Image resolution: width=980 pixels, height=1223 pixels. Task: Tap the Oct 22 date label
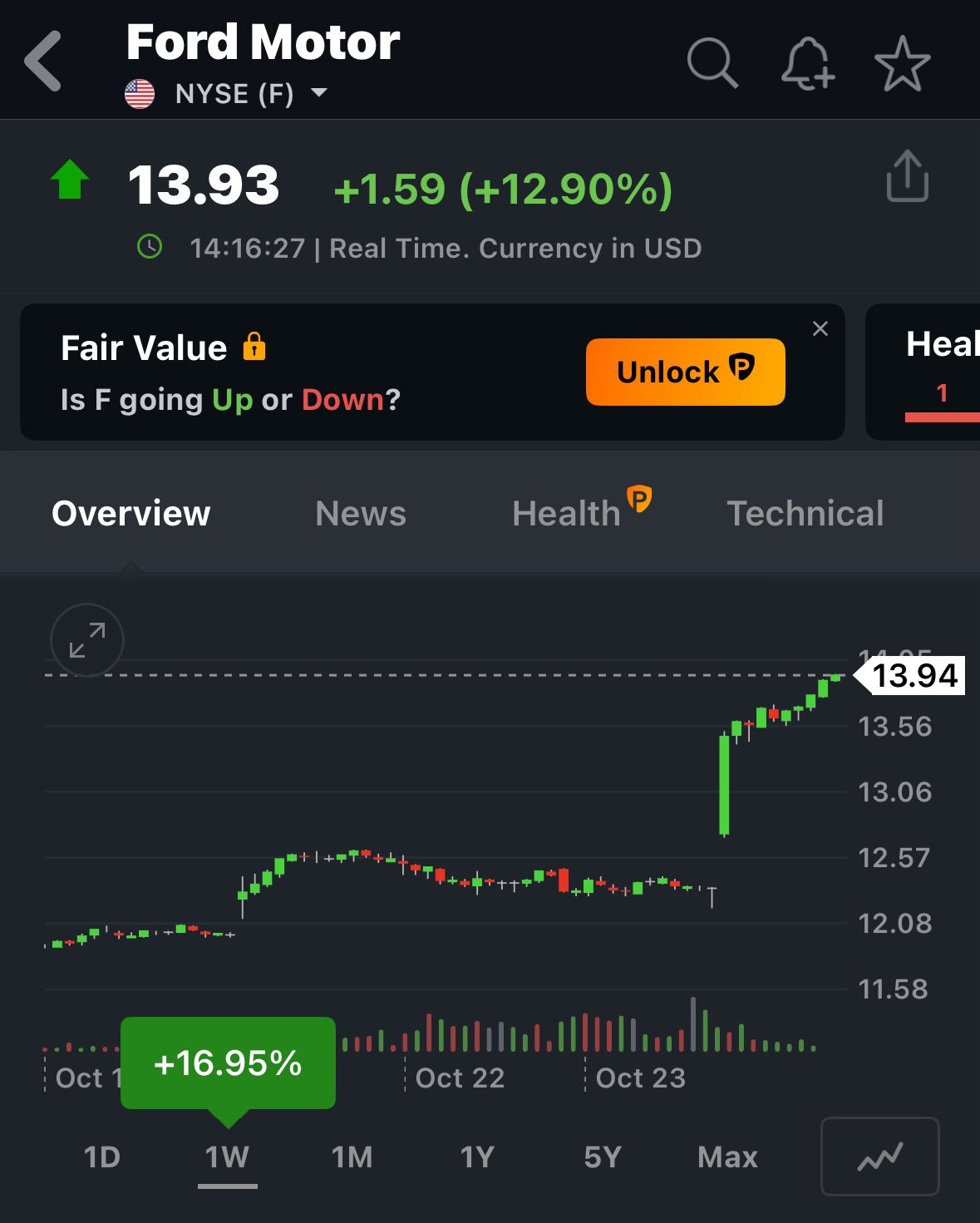pyautogui.click(x=460, y=1078)
